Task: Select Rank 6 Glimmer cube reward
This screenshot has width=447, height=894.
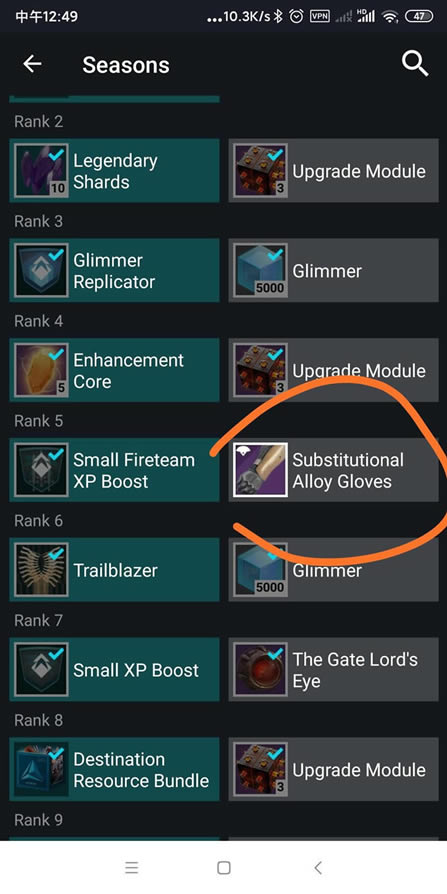Action: tap(334, 570)
